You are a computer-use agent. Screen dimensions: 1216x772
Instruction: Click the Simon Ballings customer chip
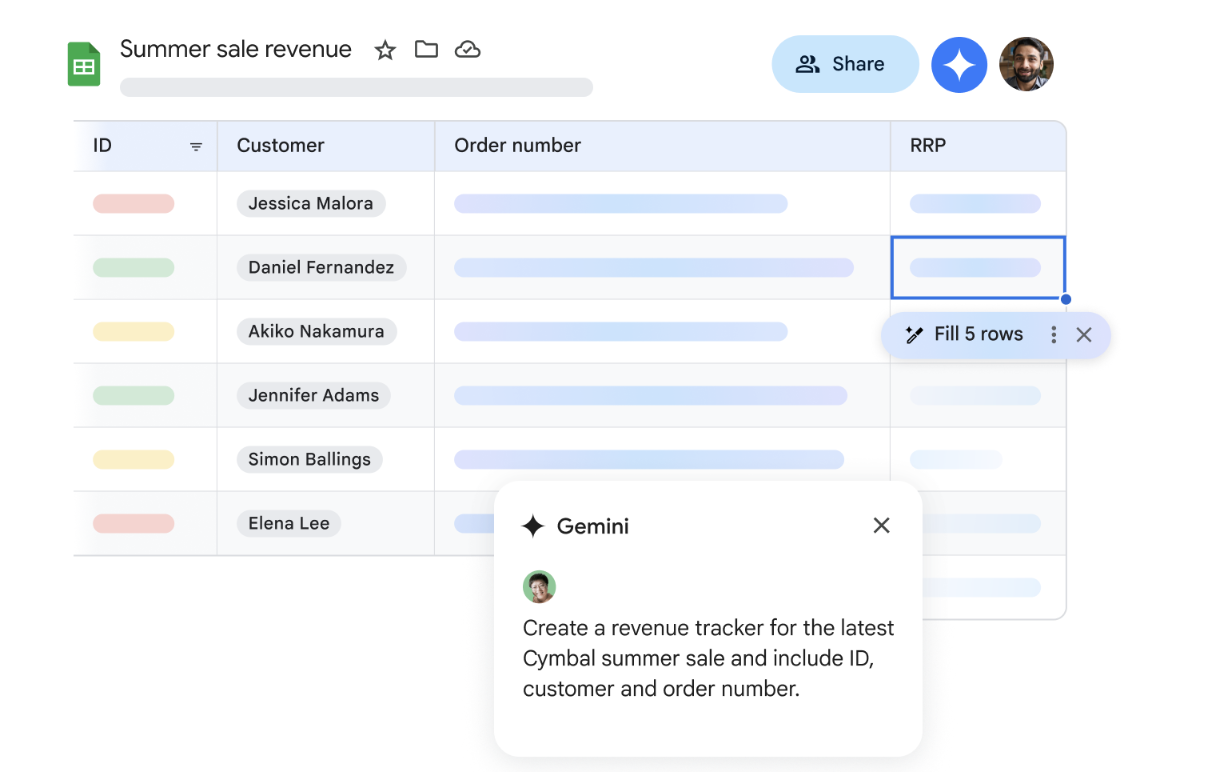pos(309,460)
